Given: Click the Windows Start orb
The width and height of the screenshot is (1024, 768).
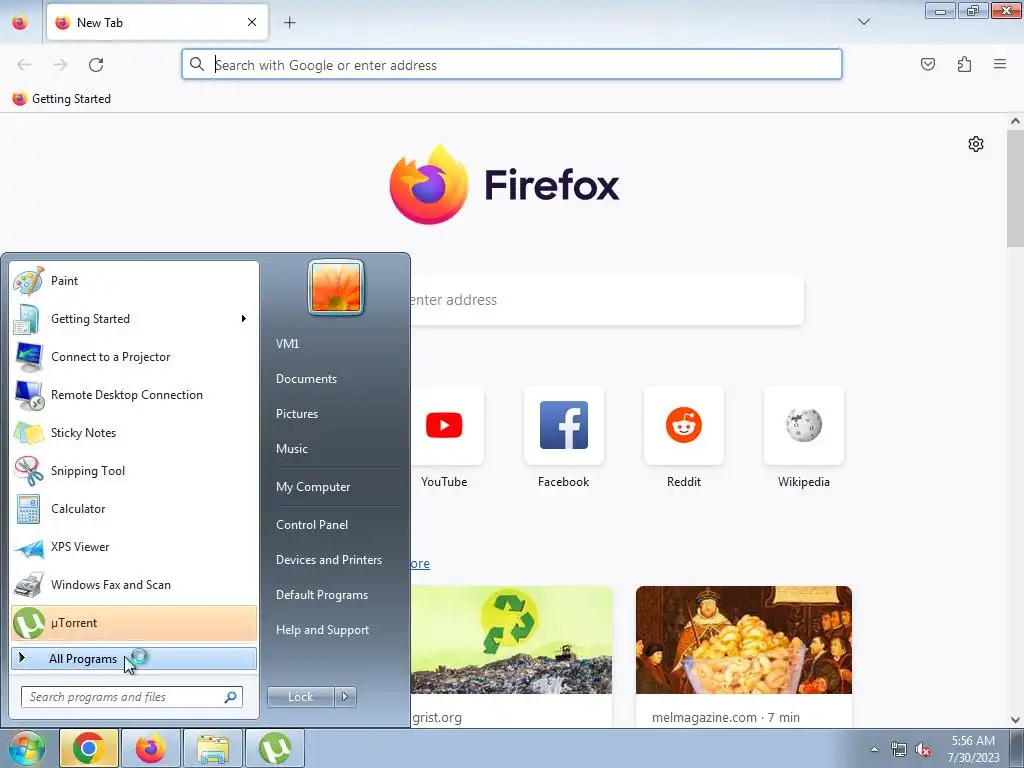Looking at the screenshot, I should point(27,749).
